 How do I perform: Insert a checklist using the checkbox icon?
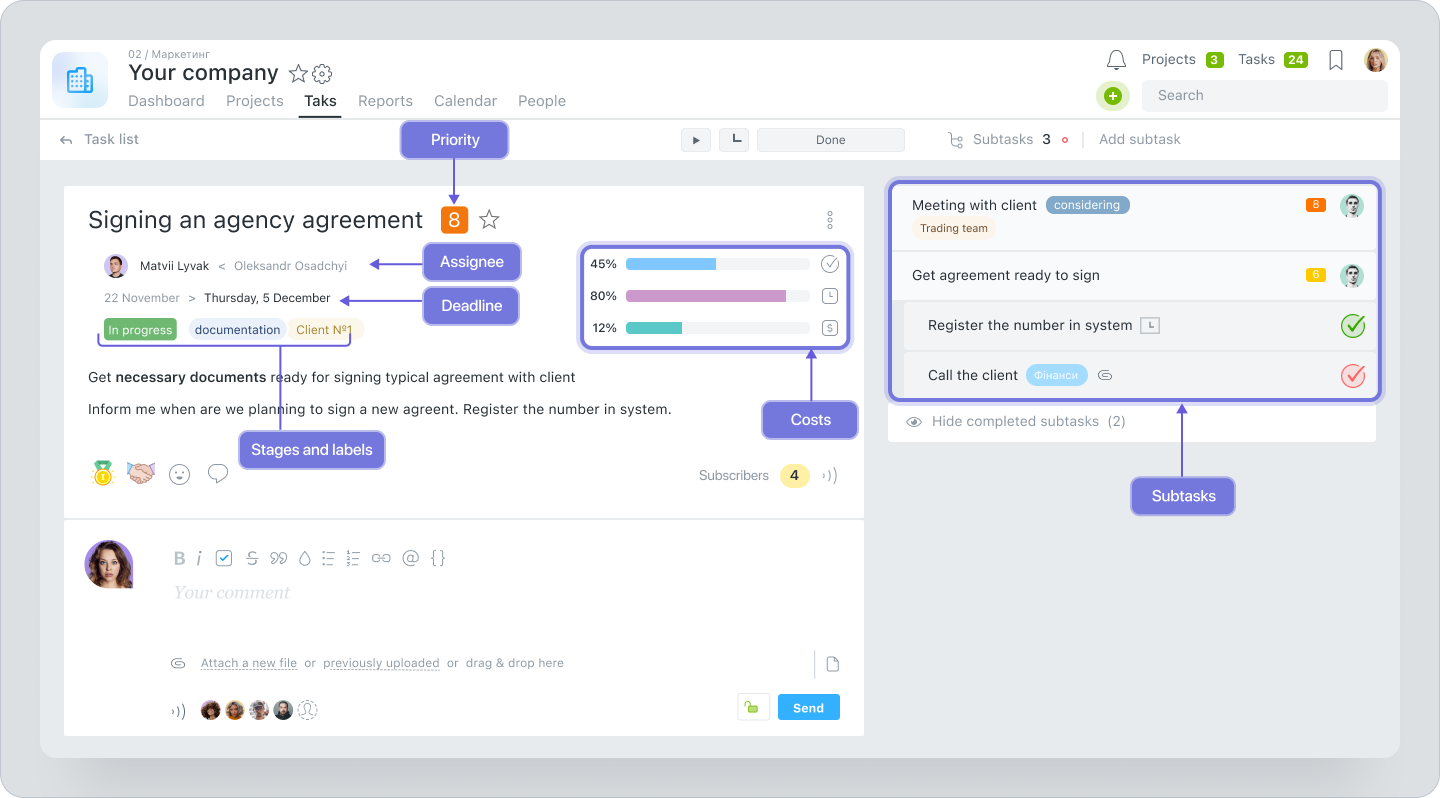click(x=224, y=558)
